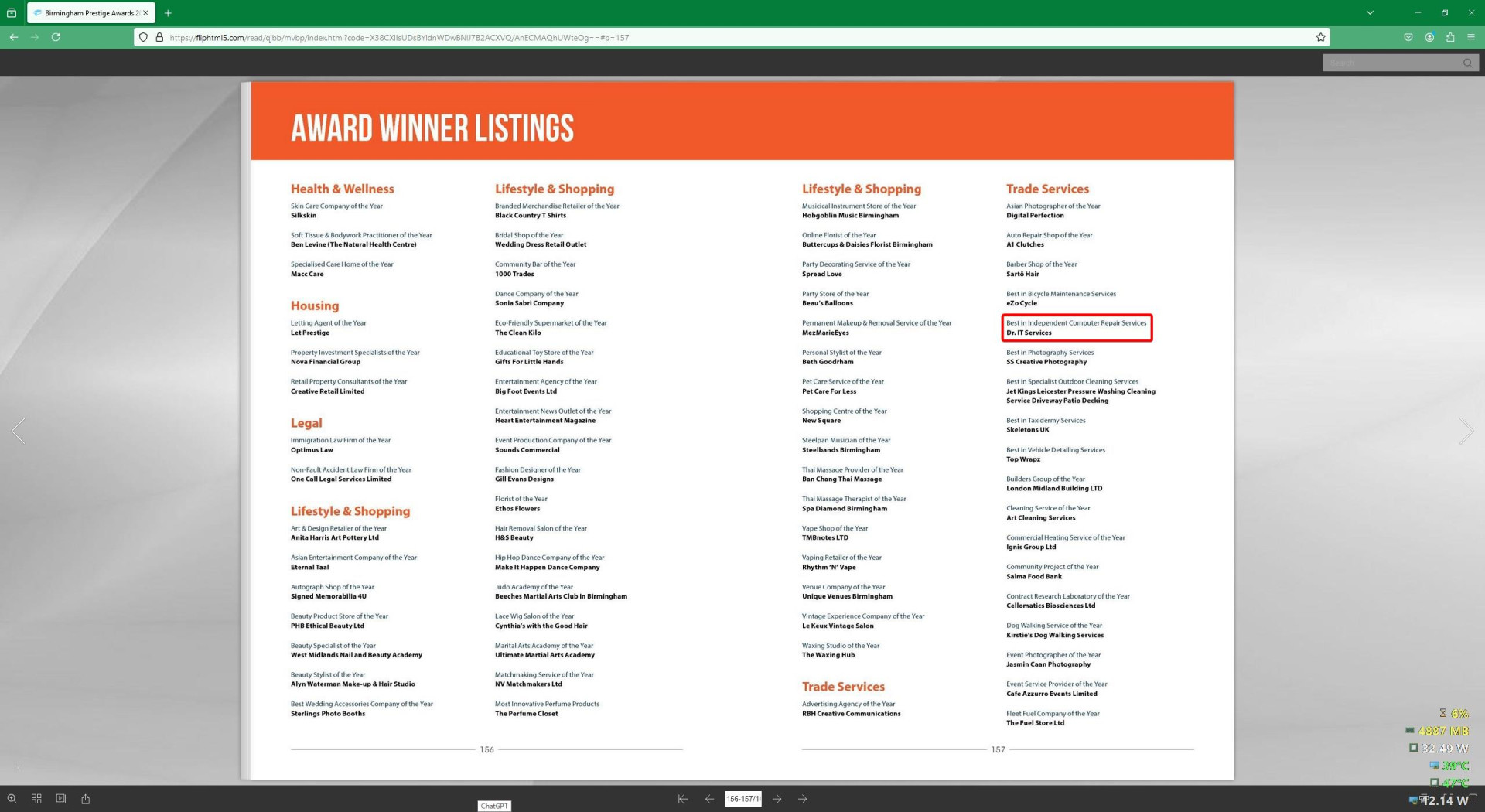The height and width of the screenshot is (812, 1485).
Task: Bookmark this page with the star icon
Action: (x=1320, y=37)
